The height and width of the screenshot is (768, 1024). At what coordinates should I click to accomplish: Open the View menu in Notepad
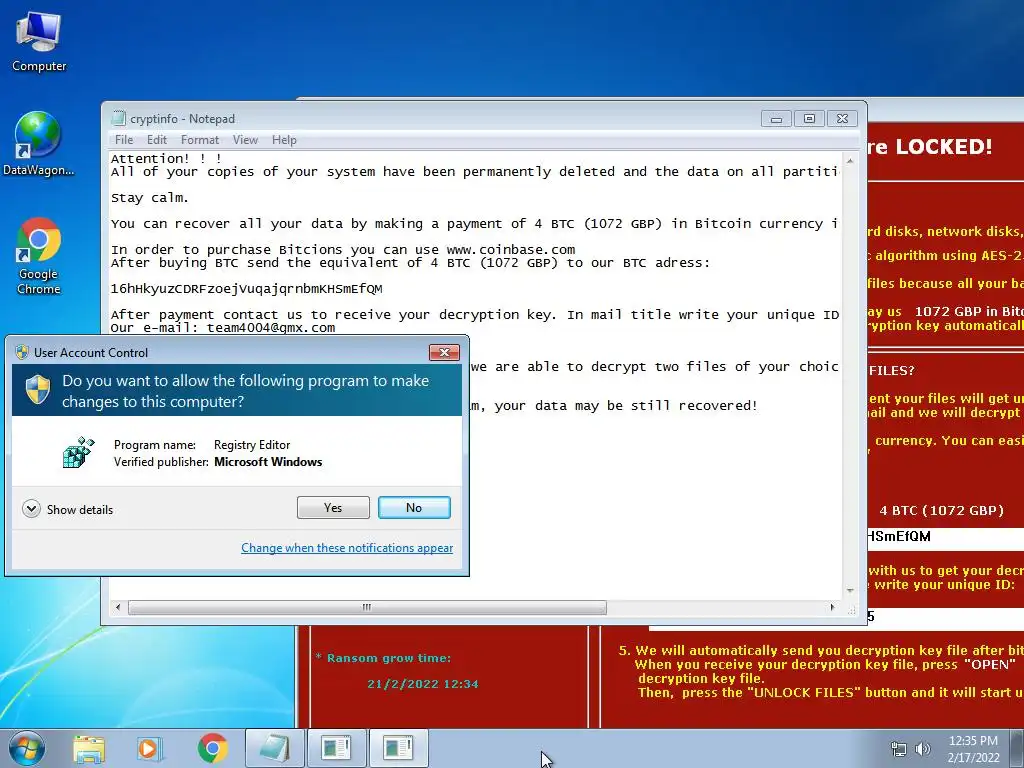pos(246,140)
